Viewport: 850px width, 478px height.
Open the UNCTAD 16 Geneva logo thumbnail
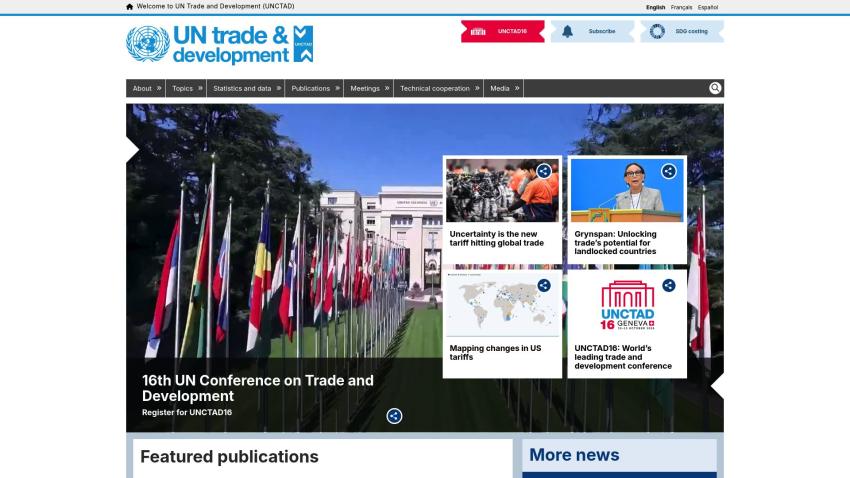[x=627, y=305]
